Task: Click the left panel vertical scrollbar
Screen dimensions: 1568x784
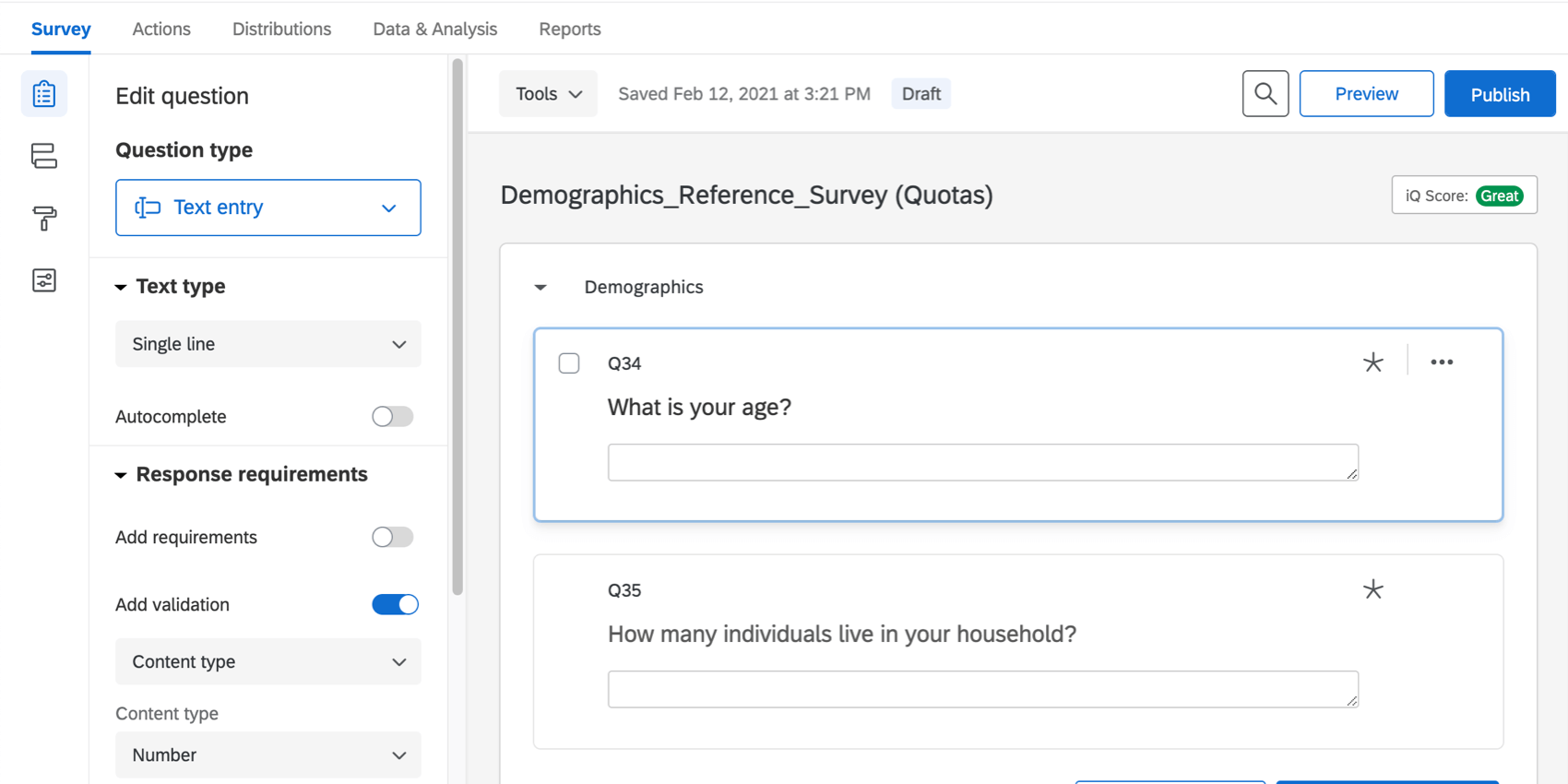Action: 457,327
